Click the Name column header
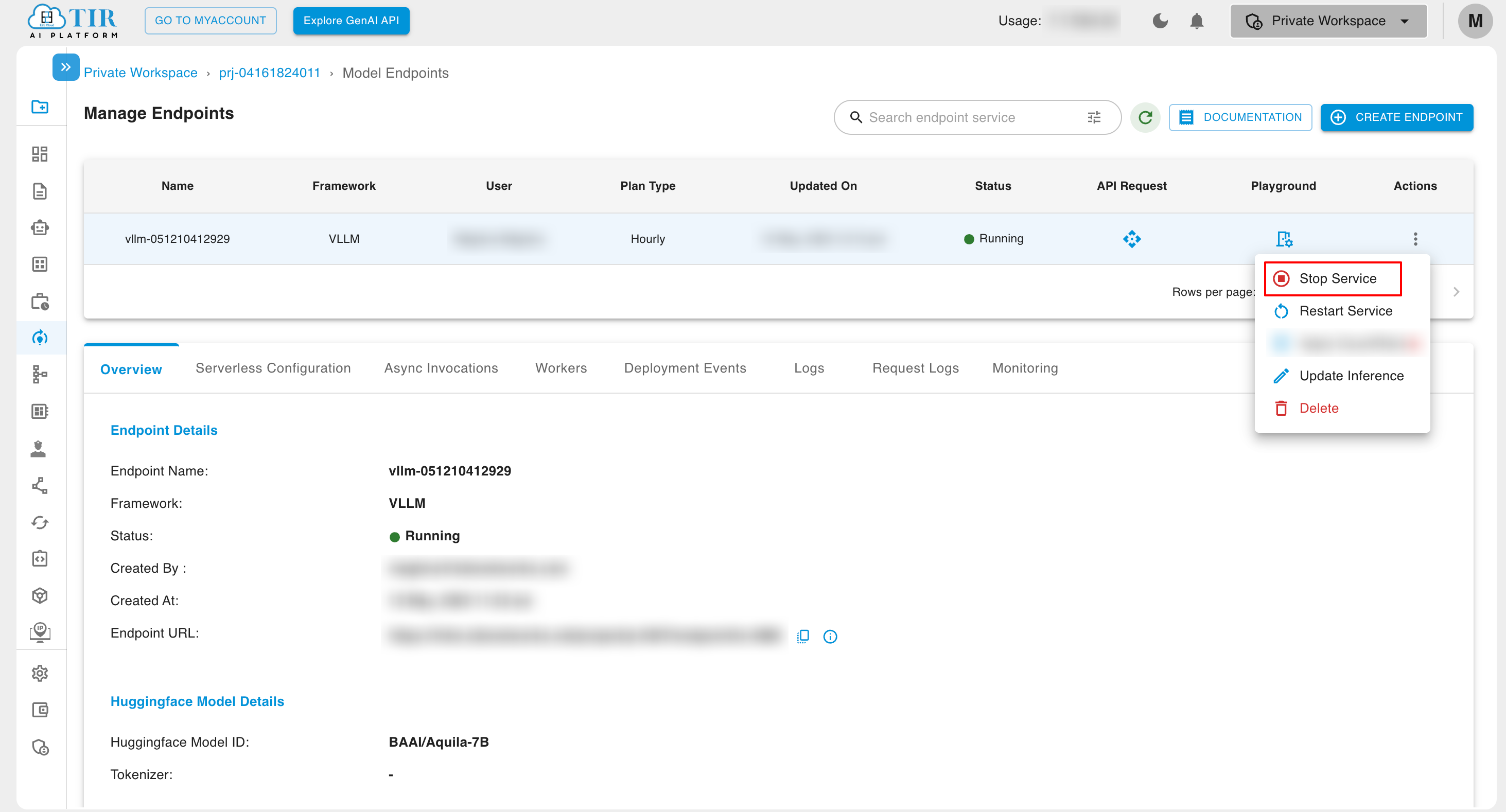The image size is (1506, 812). [x=177, y=186]
